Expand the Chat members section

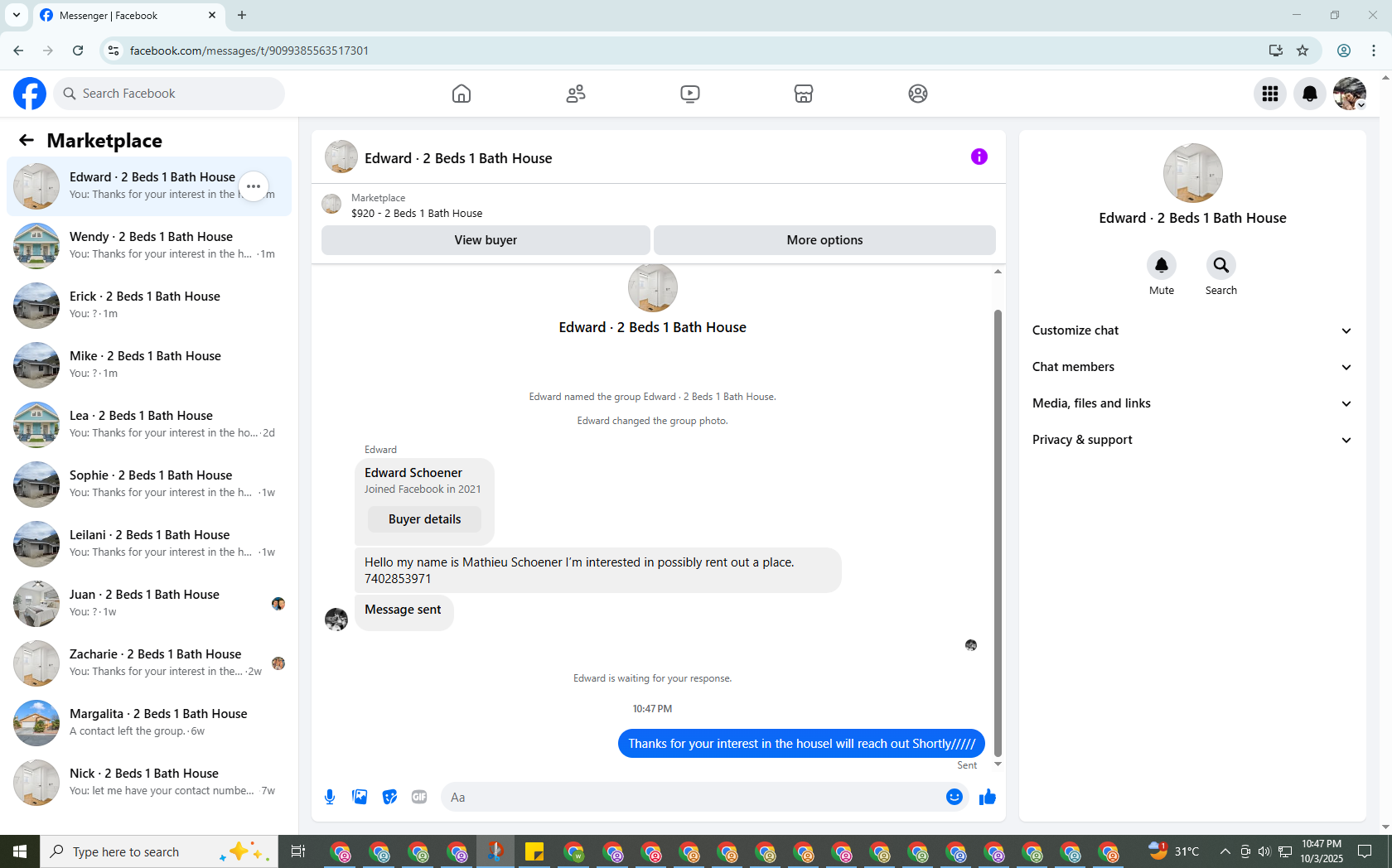coord(1192,367)
